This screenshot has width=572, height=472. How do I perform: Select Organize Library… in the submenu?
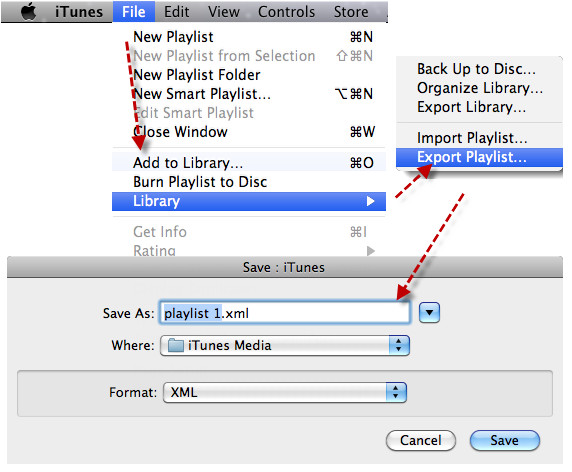point(479,88)
